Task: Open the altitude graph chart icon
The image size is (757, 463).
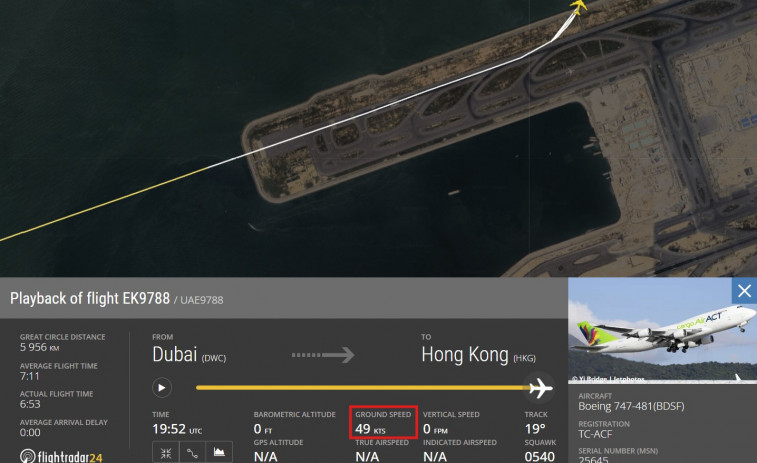Action: [219, 453]
